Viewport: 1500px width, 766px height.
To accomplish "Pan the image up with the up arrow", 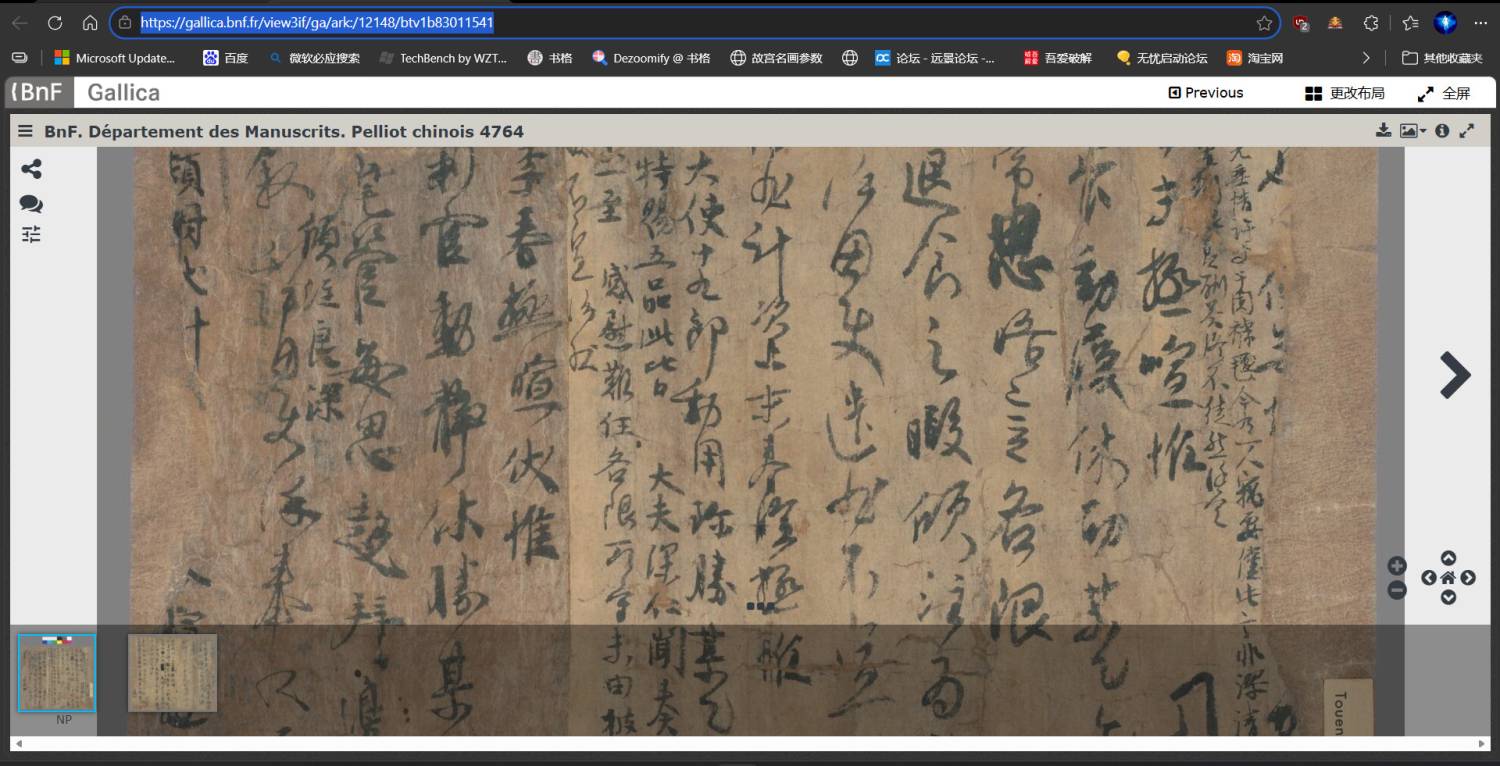I will pos(1448,558).
